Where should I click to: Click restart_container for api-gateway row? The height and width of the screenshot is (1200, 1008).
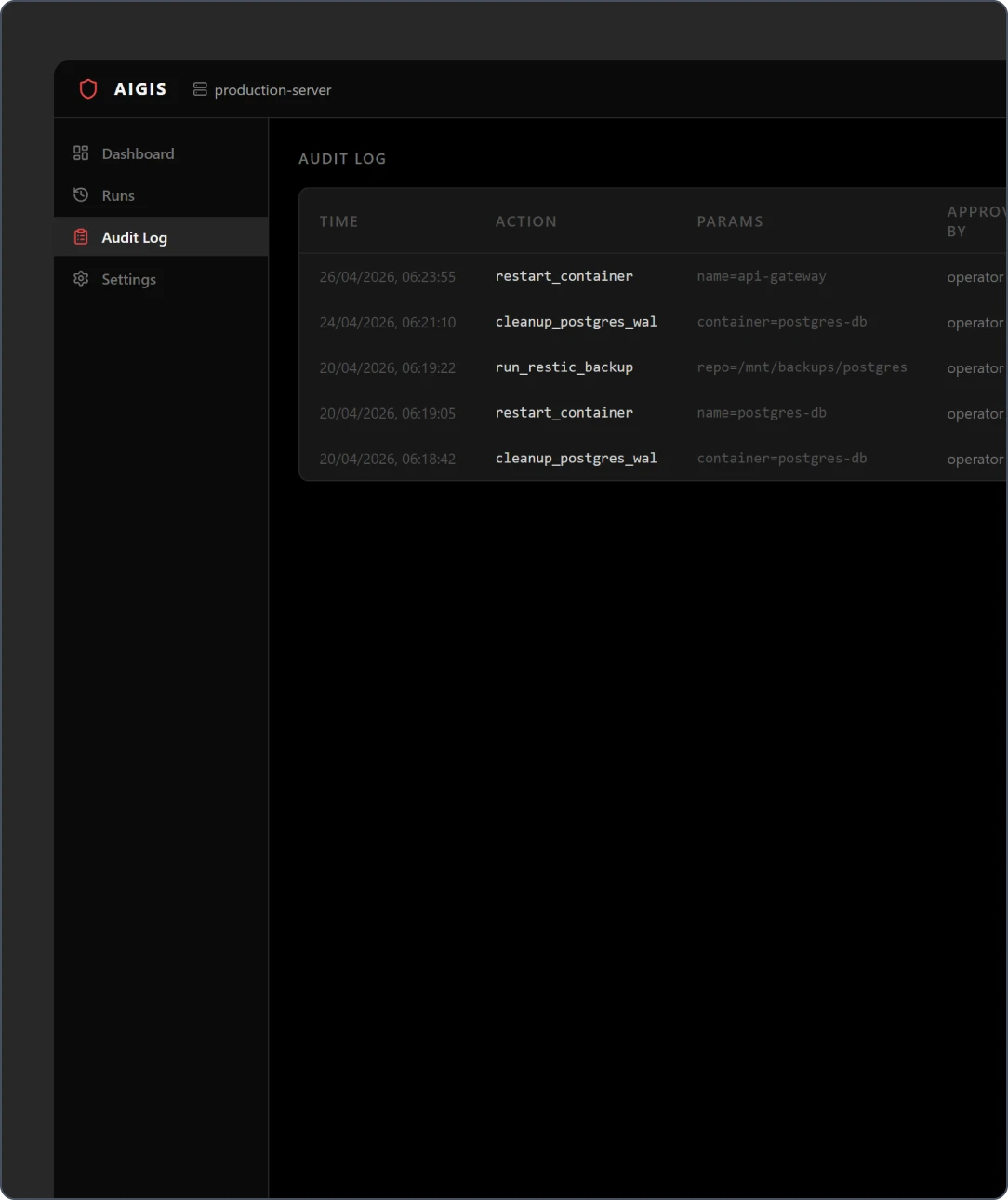point(564,276)
